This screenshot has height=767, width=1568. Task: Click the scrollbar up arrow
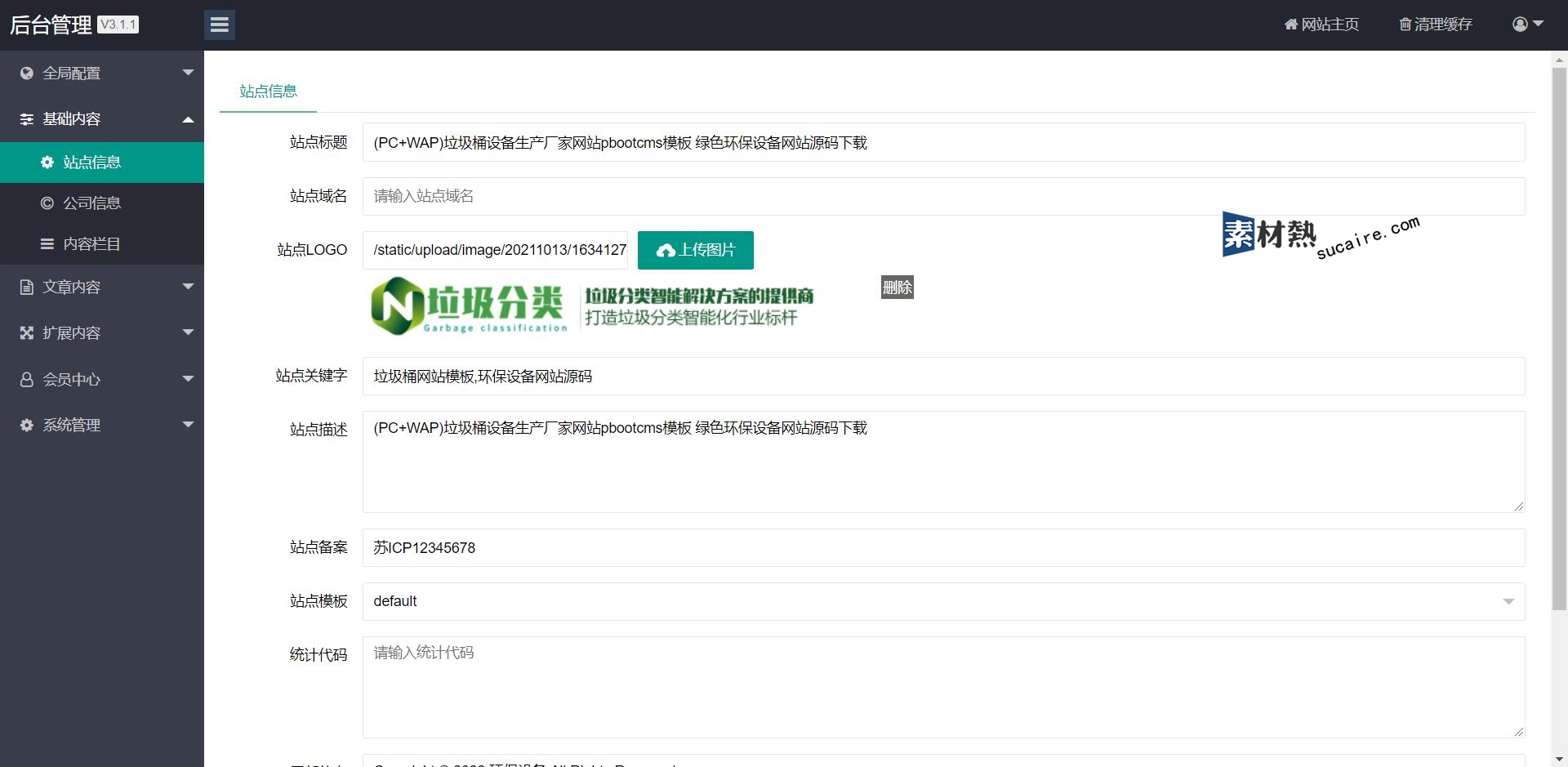coord(1559,59)
